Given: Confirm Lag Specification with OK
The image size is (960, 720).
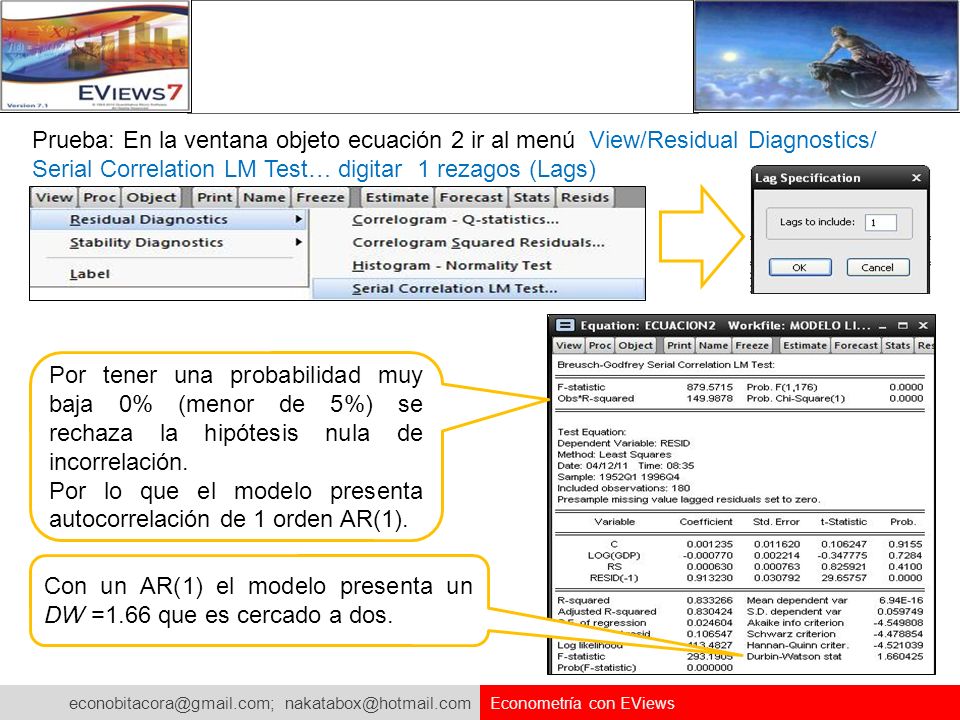Looking at the screenshot, I should [800, 268].
